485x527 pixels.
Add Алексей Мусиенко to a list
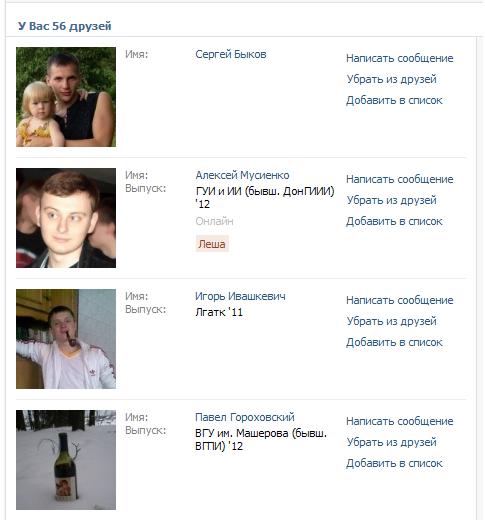click(x=394, y=221)
